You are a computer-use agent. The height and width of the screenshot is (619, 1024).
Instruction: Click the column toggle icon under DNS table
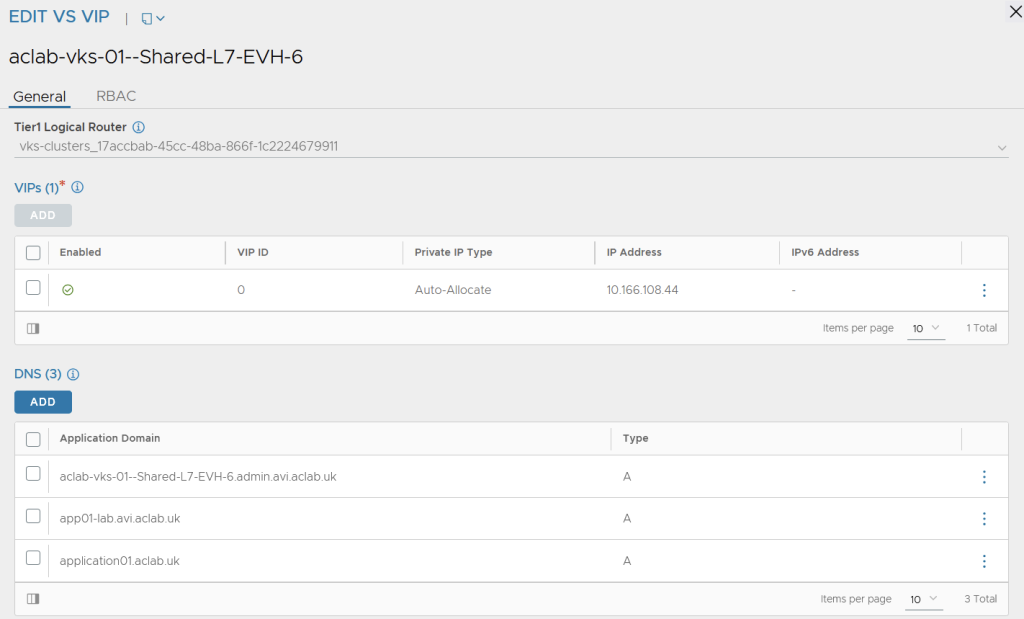click(x=33, y=599)
